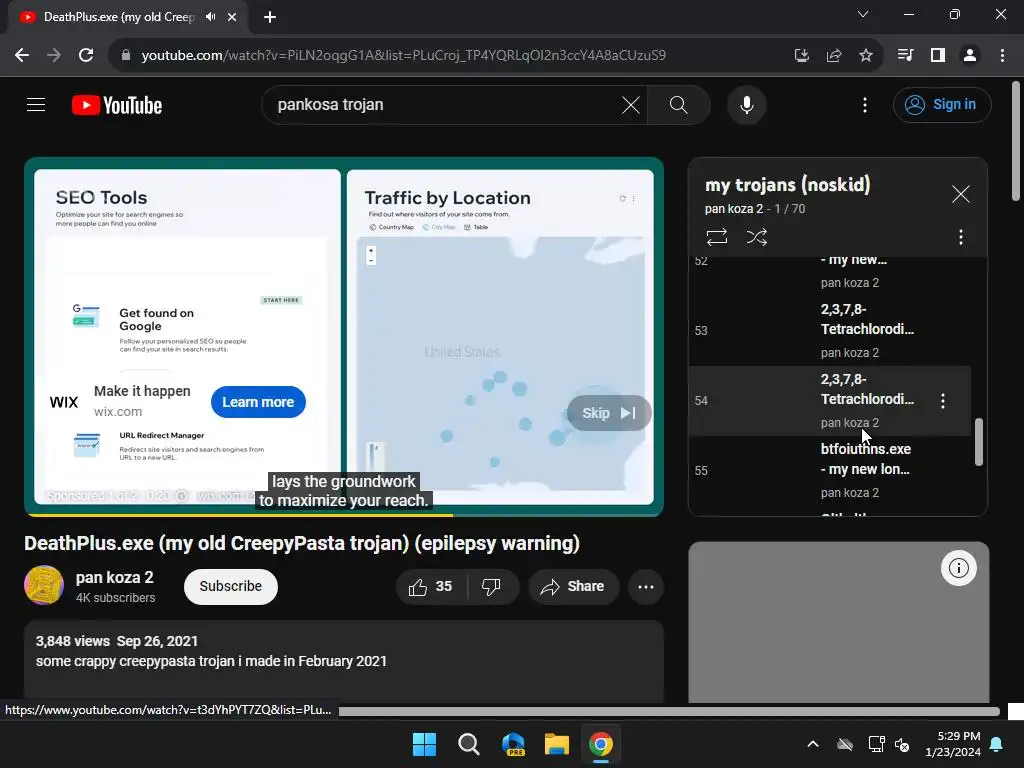This screenshot has height=768, width=1024.
Task: Open more actions ellipsis below video
Action: coord(646,586)
